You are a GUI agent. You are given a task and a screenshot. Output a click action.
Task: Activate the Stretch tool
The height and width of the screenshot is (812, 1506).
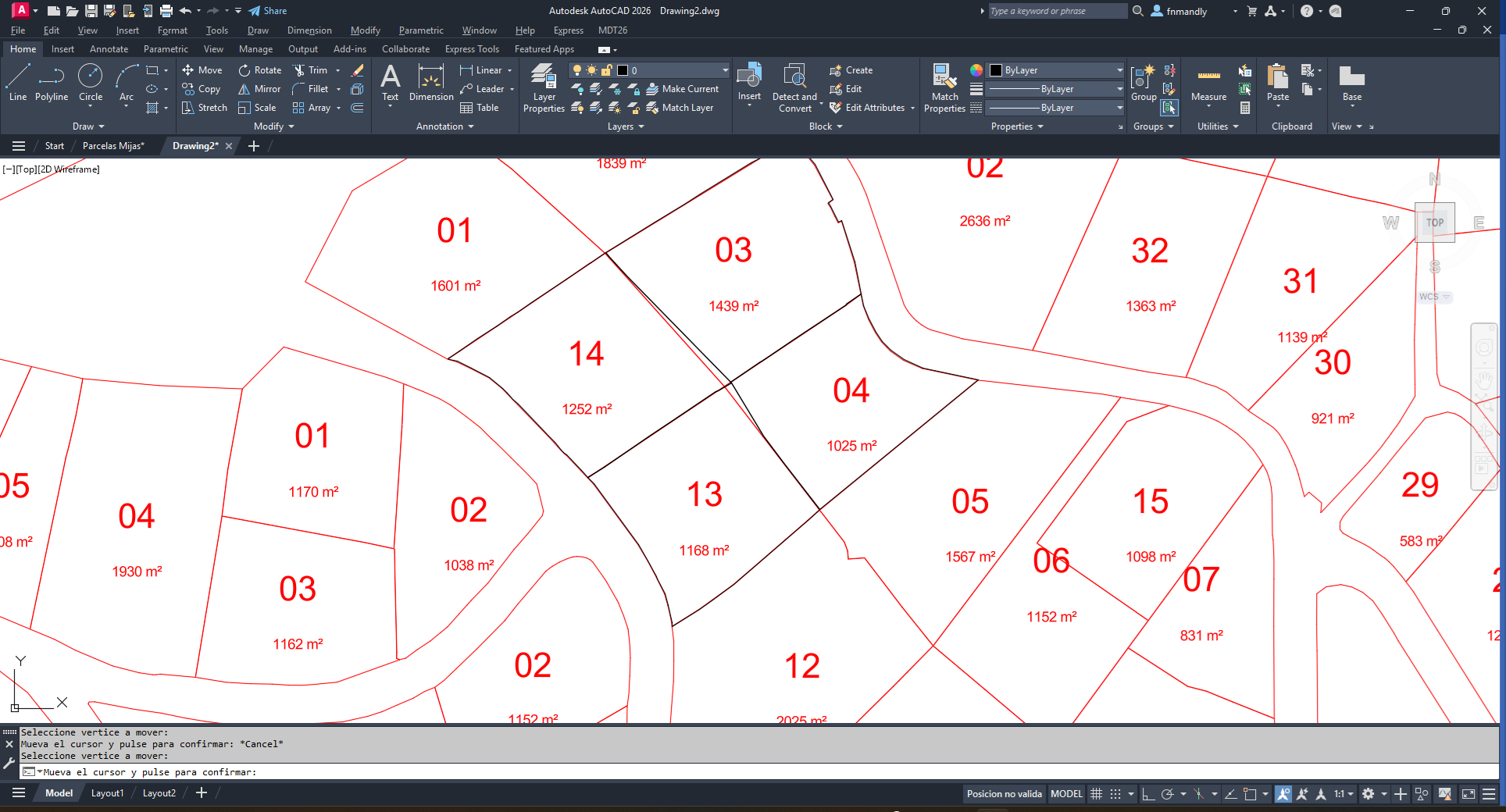pyautogui.click(x=205, y=108)
